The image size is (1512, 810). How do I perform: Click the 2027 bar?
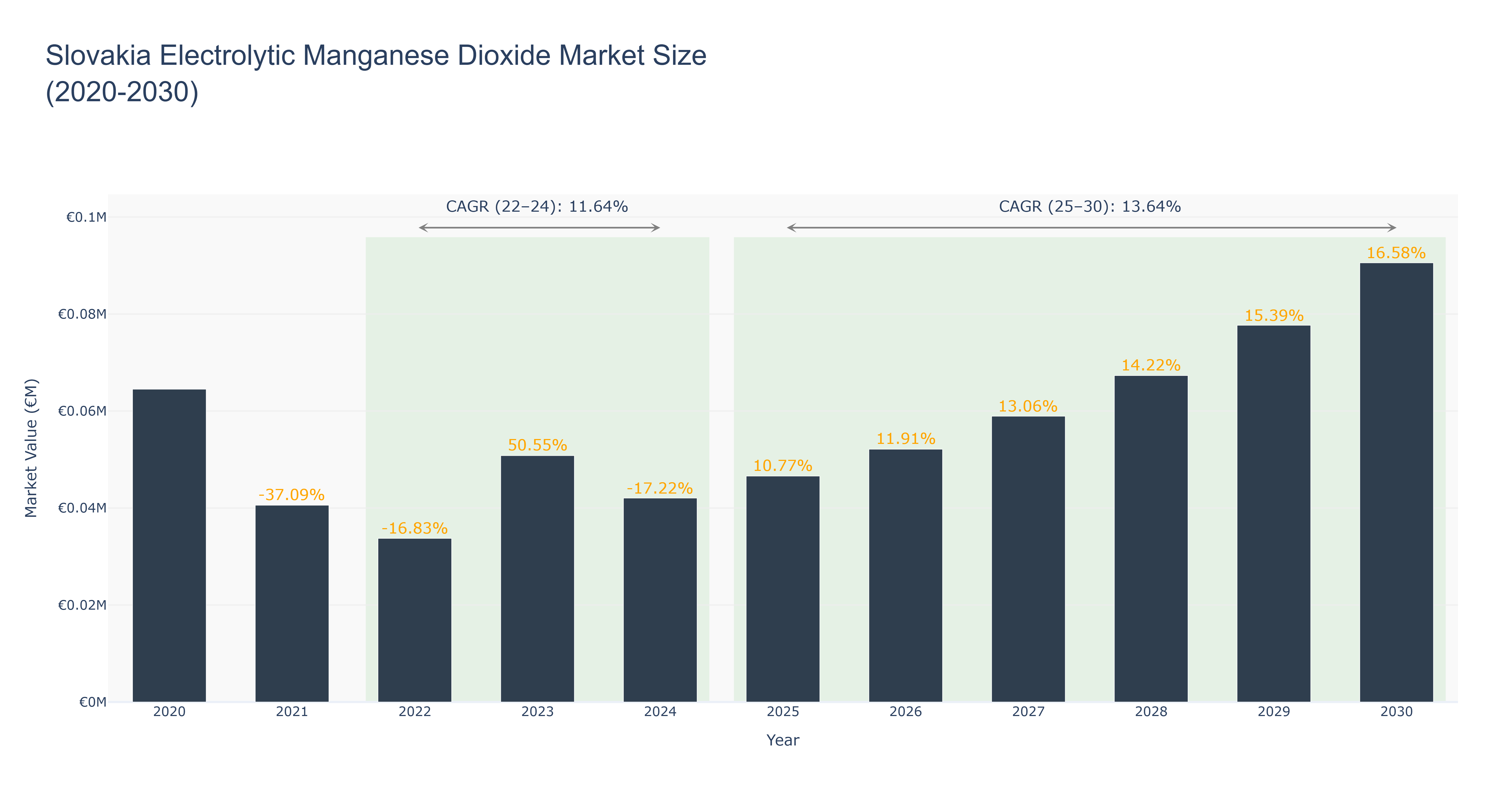click(1028, 559)
